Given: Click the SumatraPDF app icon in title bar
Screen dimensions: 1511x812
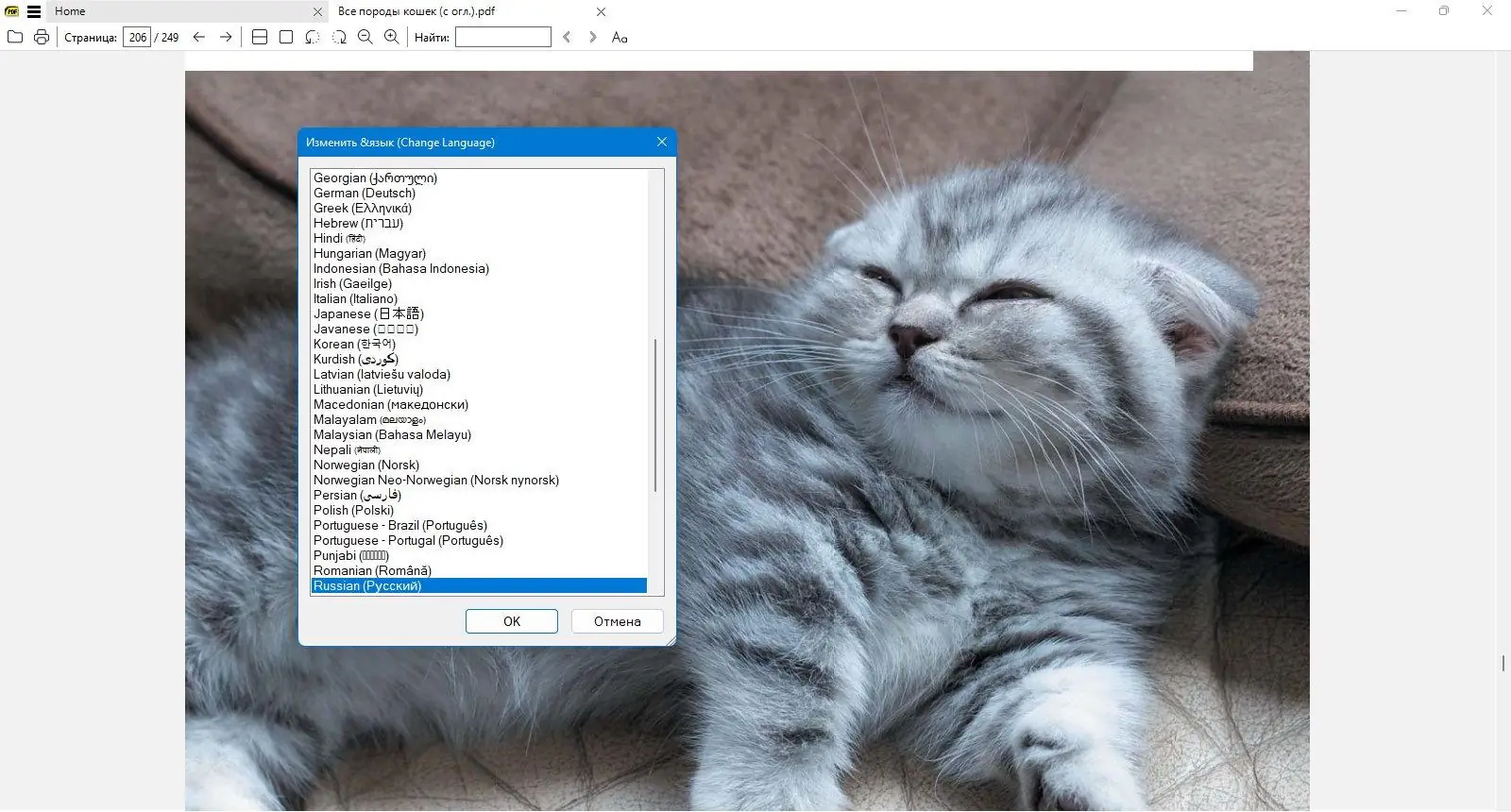Looking at the screenshot, I should pyautogui.click(x=12, y=12).
